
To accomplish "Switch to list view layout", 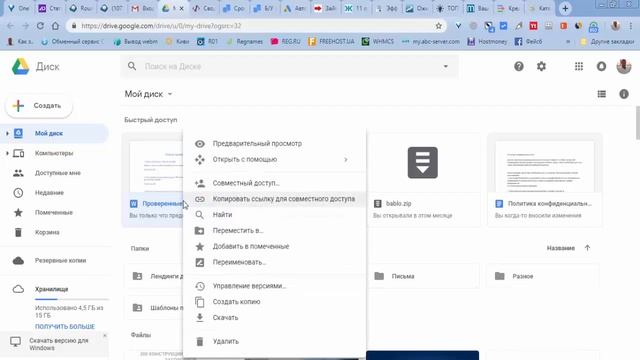I will click(602, 94).
